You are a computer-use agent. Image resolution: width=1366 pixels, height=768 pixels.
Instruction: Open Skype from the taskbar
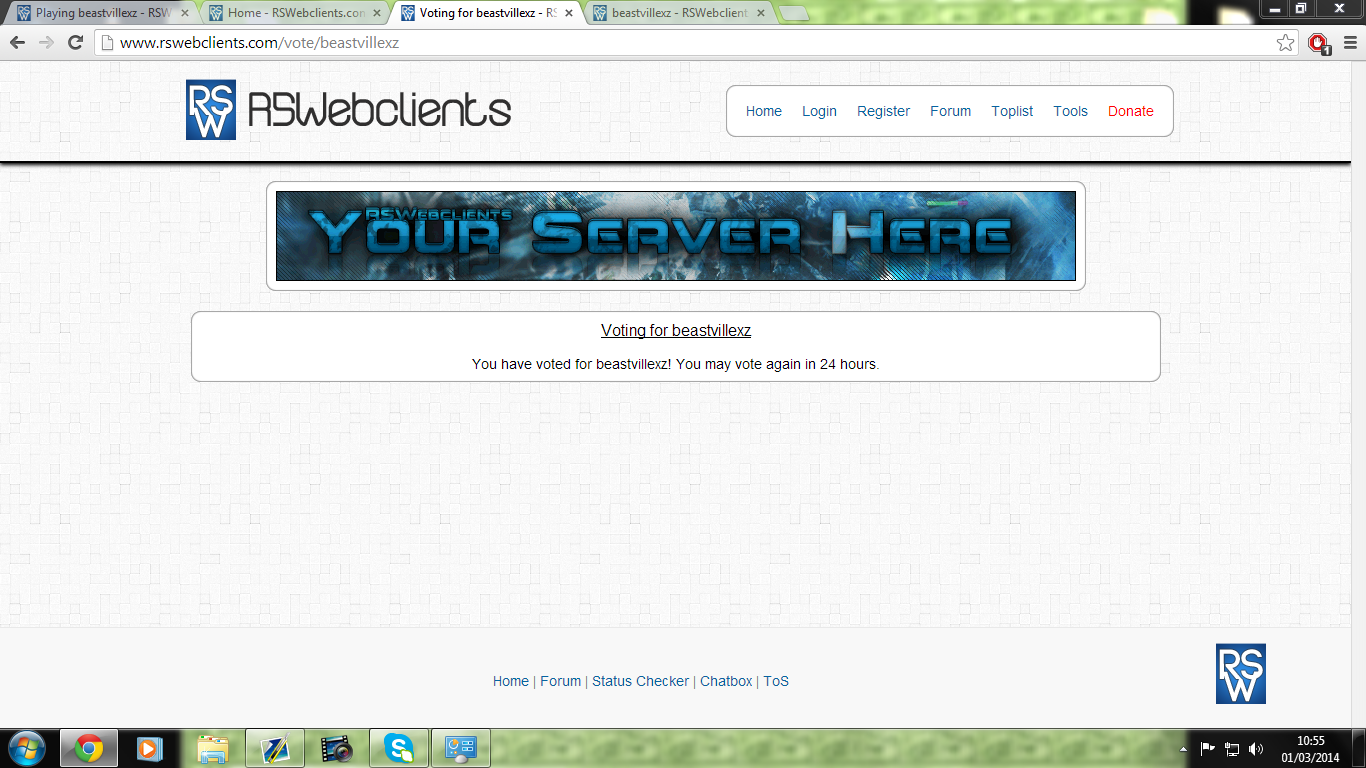pyautogui.click(x=399, y=748)
